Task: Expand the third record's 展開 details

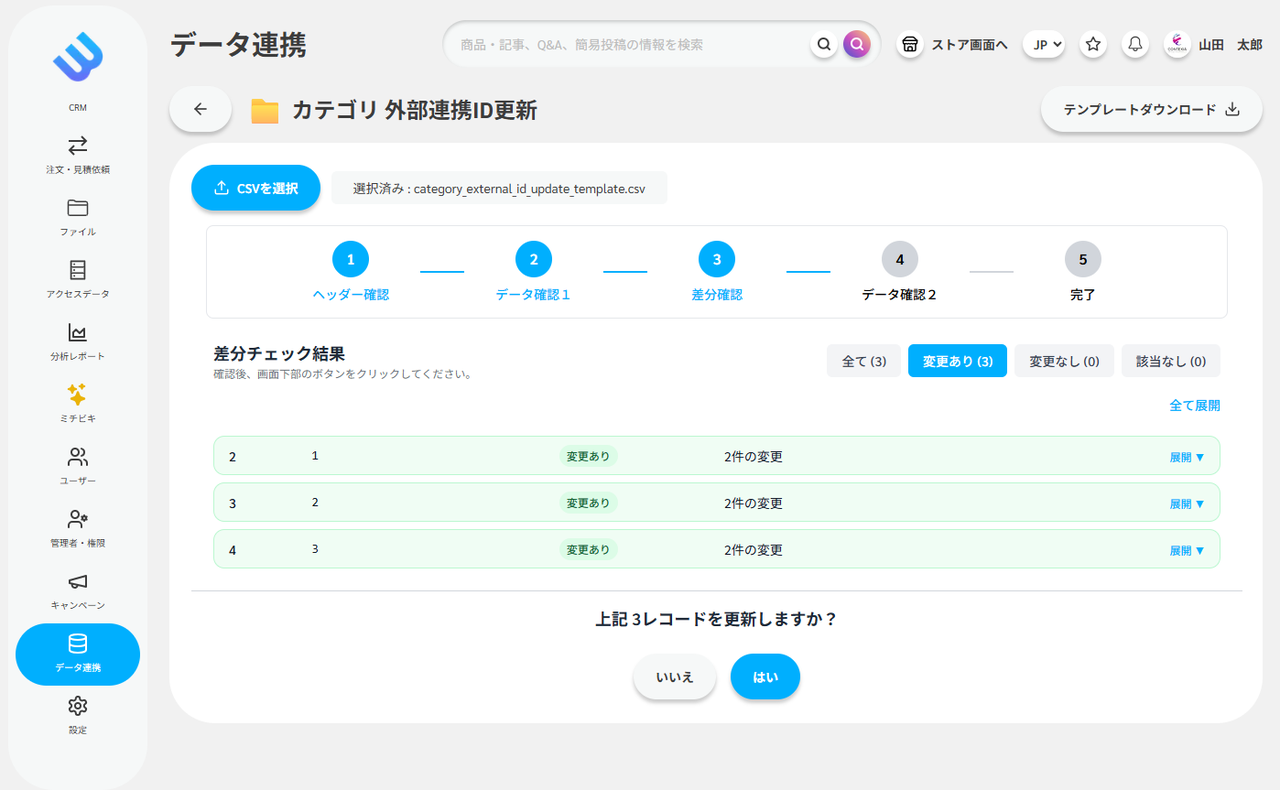Action: 1186,549
